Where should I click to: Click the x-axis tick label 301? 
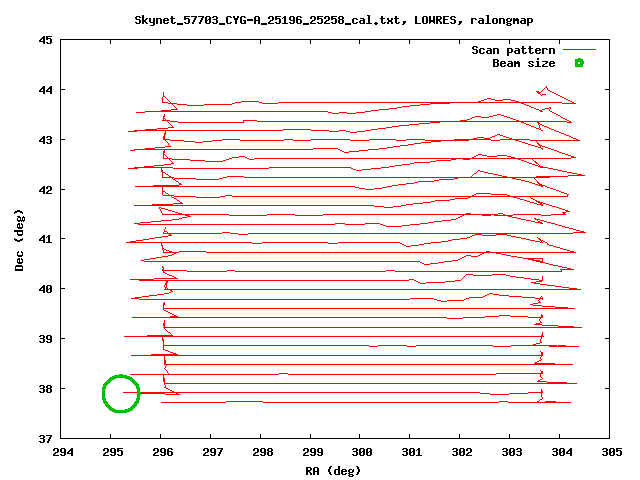[x=411, y=452]
